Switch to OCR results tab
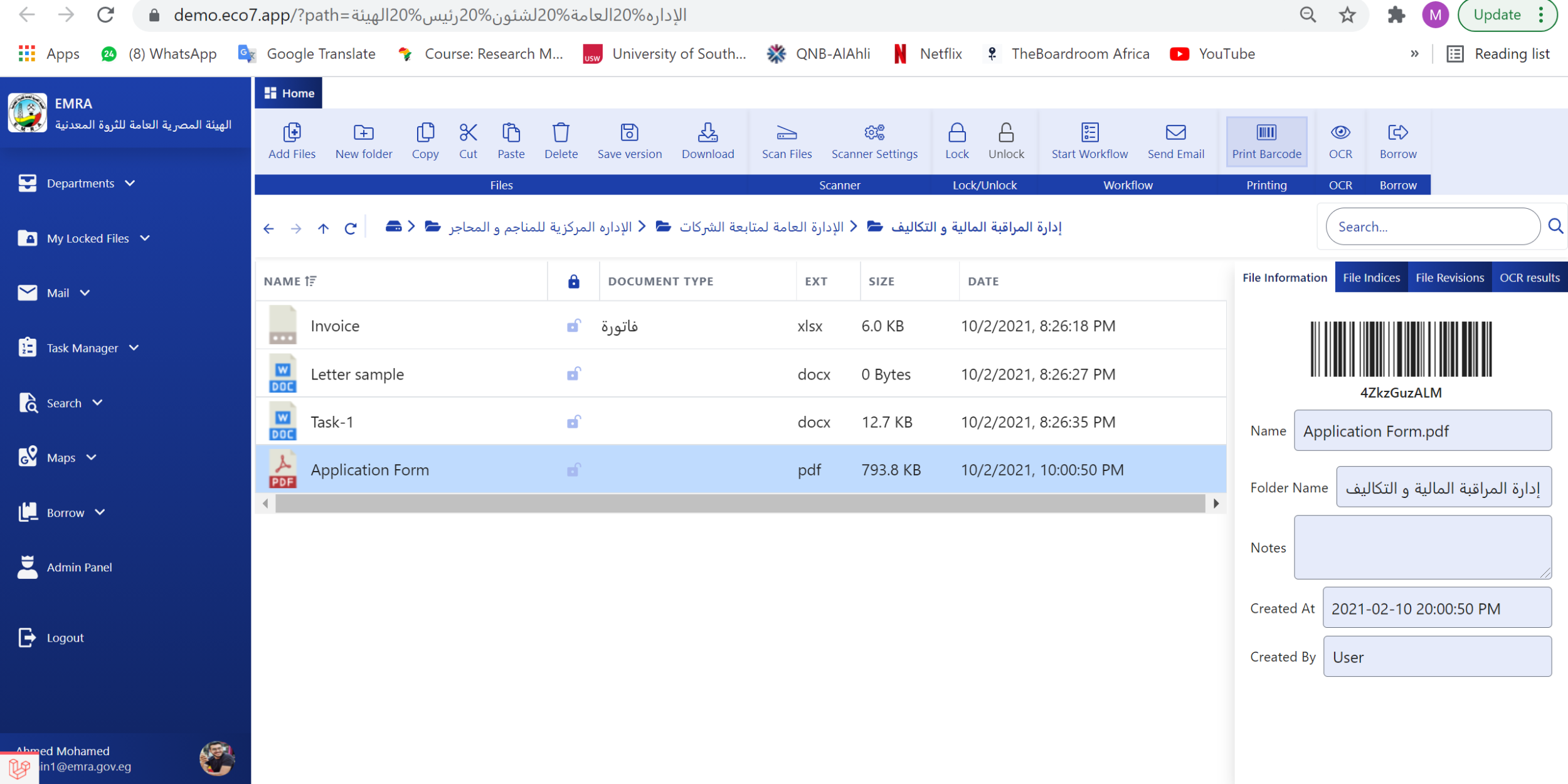This screenshot has height=784, width=1568. pyautogui.click(x=1529, y=277)
